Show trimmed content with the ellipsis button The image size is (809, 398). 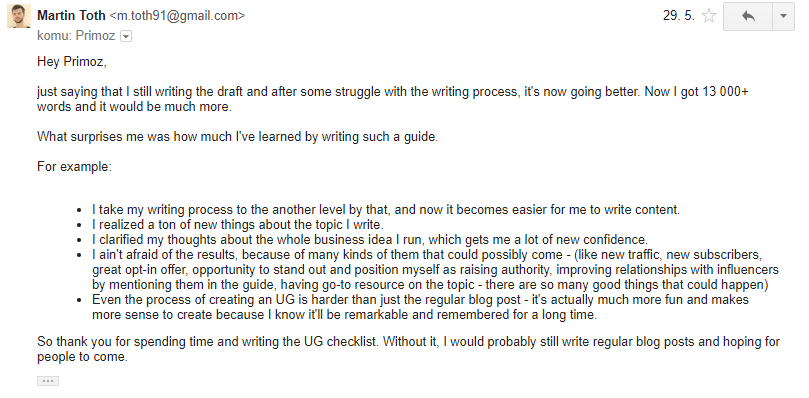coord(48,381)
